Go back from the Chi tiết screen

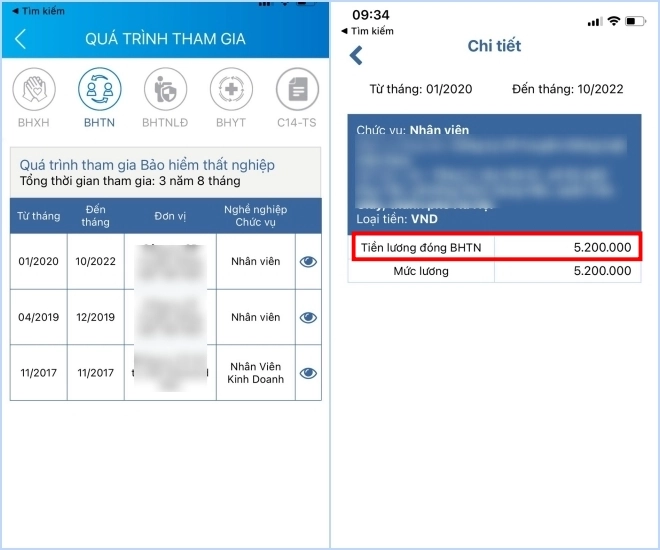click(356, 55)
